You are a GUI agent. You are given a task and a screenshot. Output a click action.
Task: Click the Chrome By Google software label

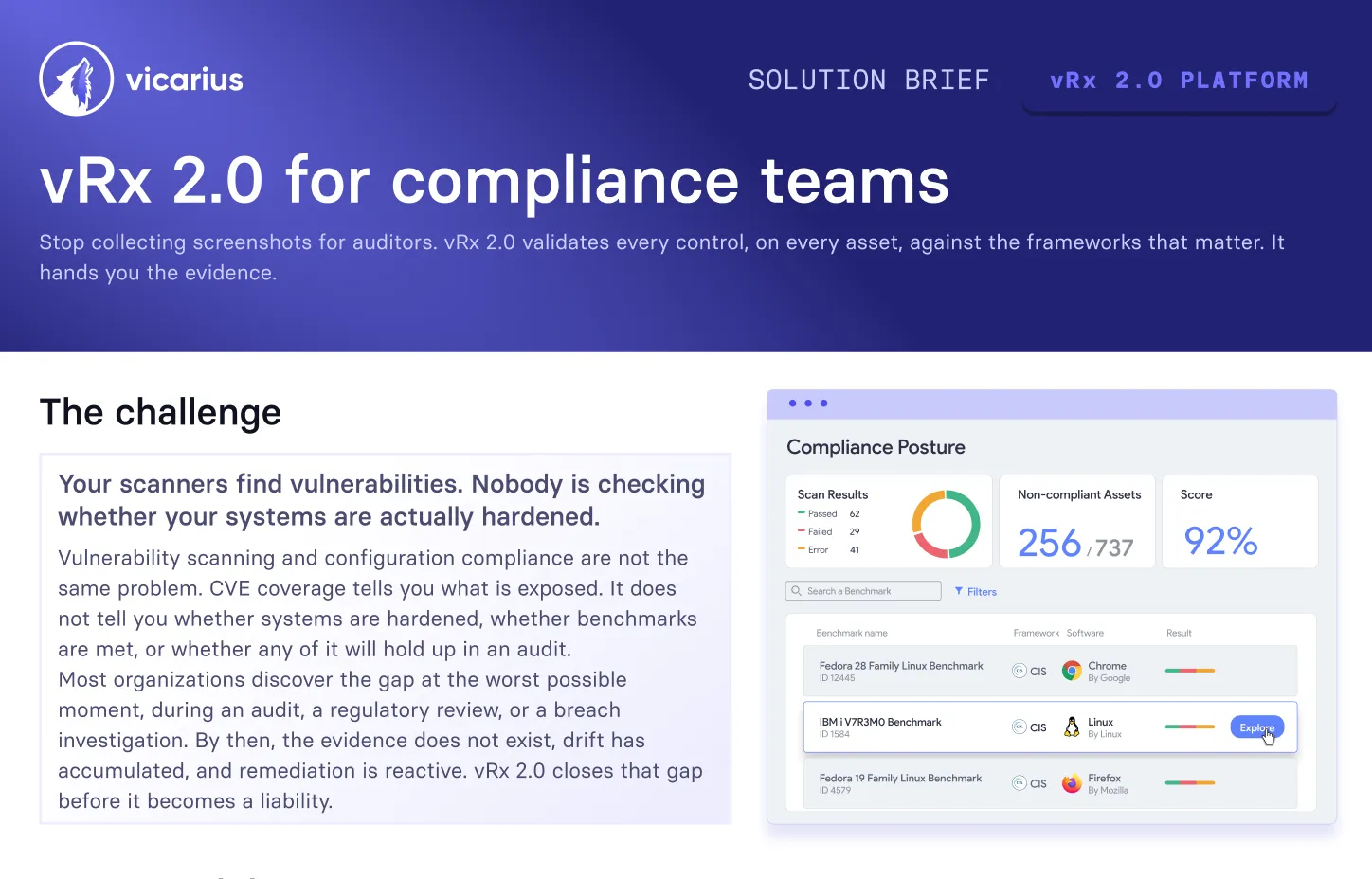click(1109, 672)
